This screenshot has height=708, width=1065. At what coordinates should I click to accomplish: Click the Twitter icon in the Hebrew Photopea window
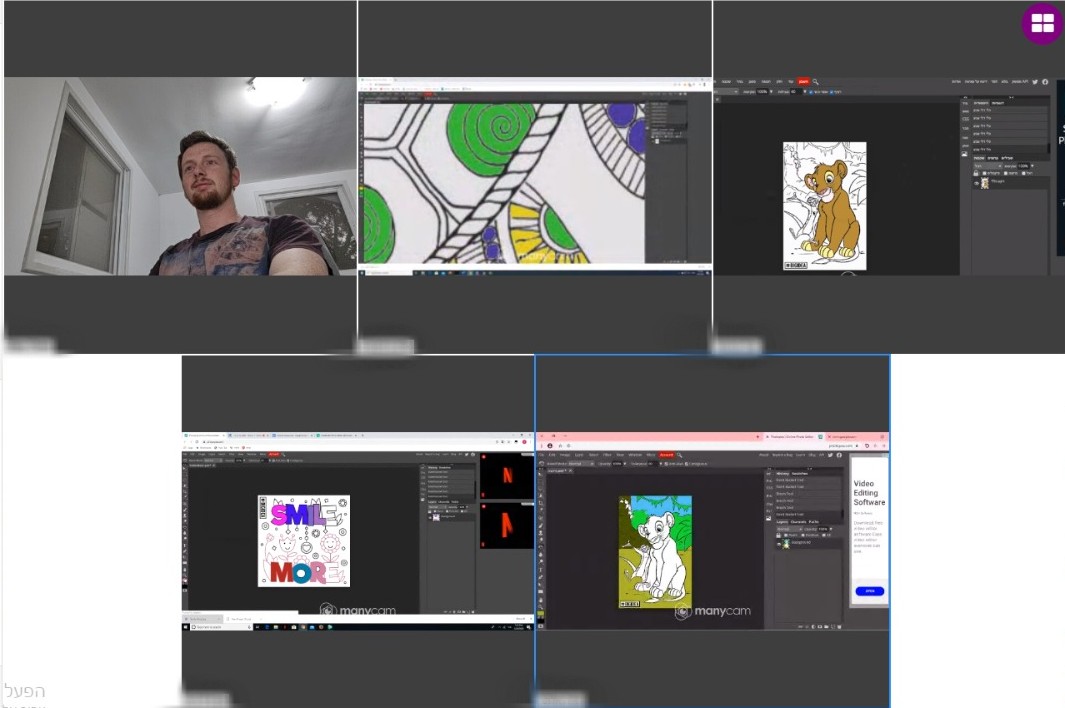(1035, 82)
